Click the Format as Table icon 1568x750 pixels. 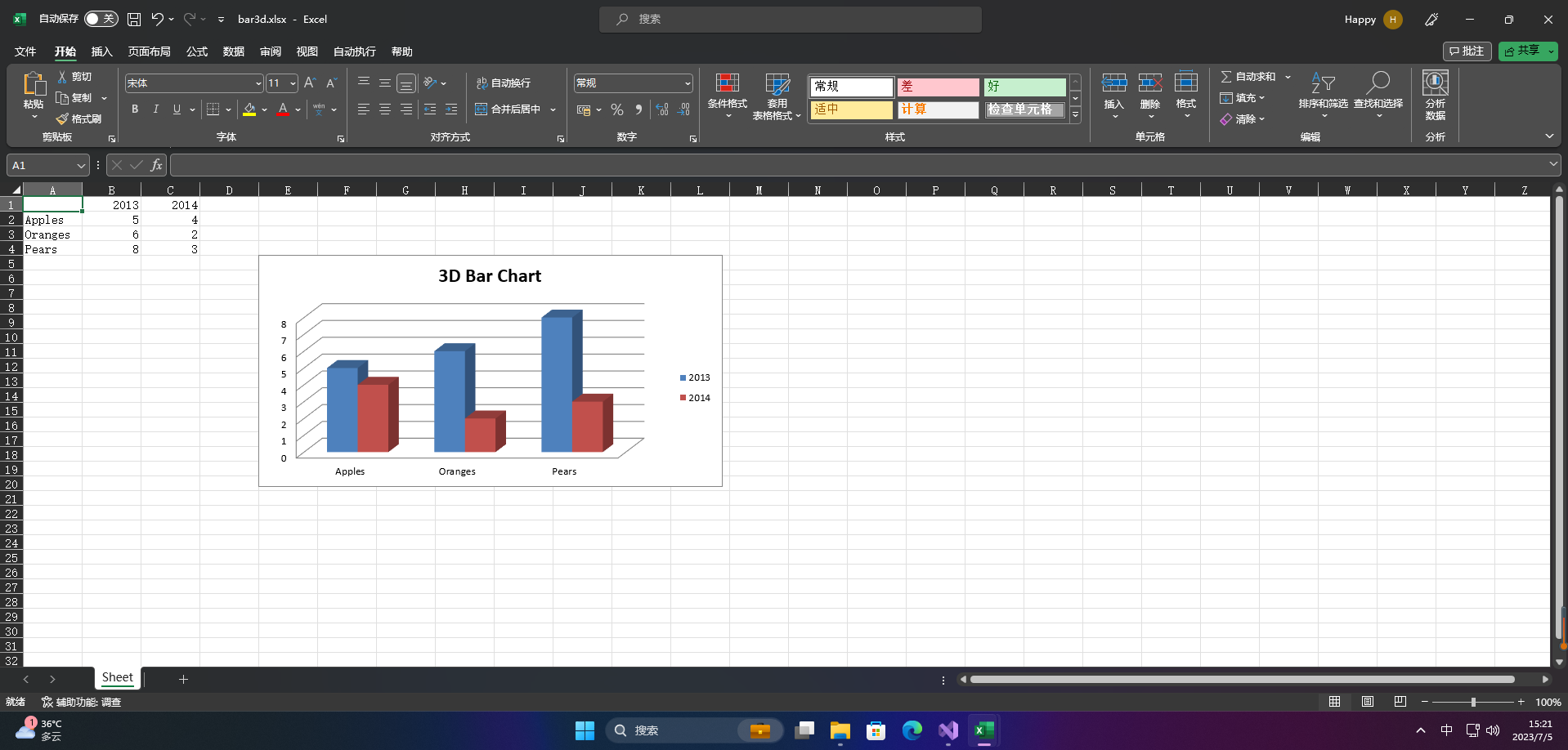click(777, 83)
